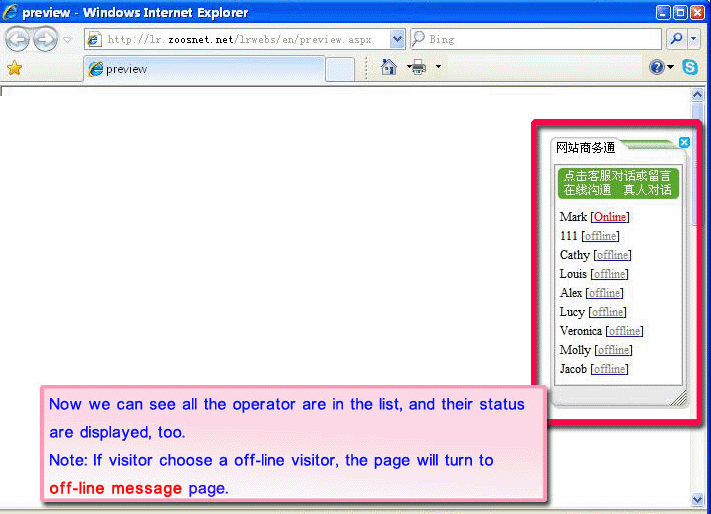Maximize the Internet Explorer window
This screenshot has height=514, width=711.
(680, 12)
